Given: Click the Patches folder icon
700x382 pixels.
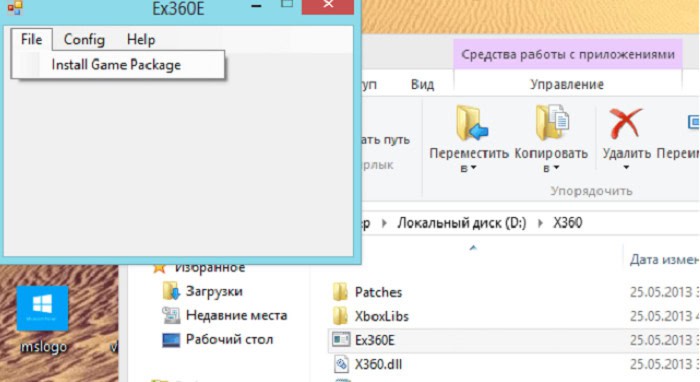Looking at the screenshot, I should [340, 292].
